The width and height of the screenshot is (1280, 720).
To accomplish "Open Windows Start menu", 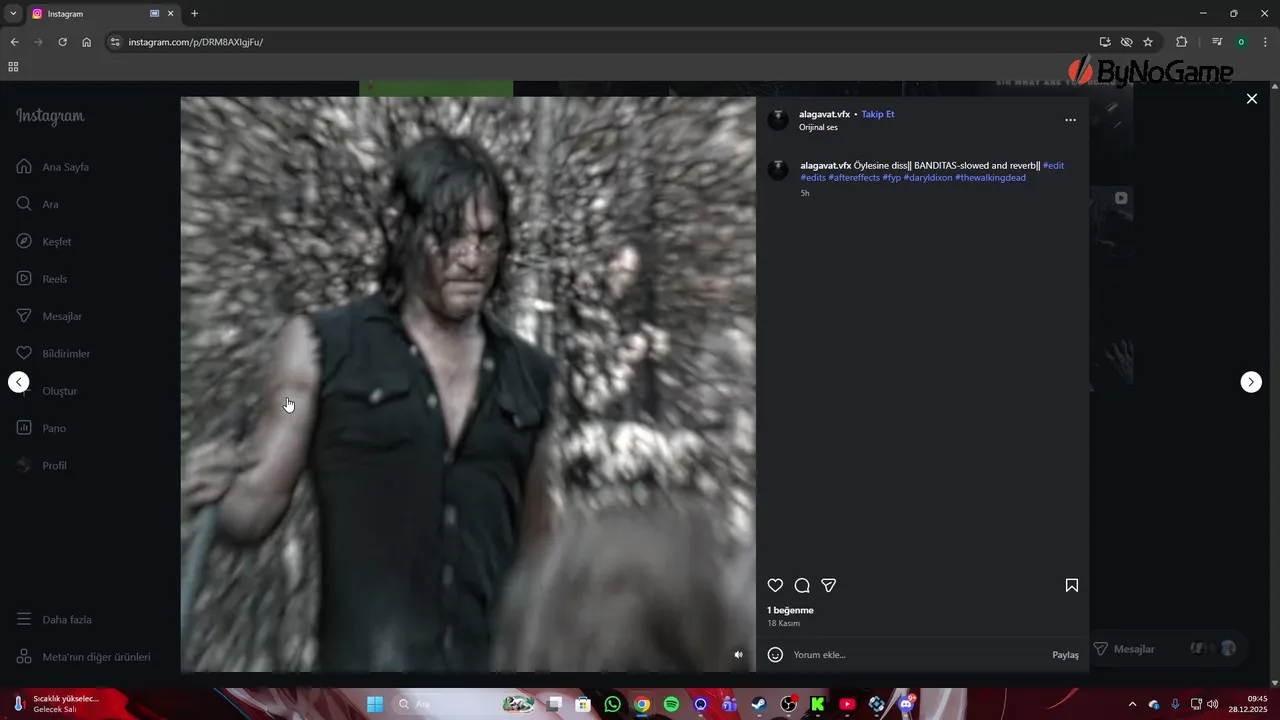I will [375, 704].
